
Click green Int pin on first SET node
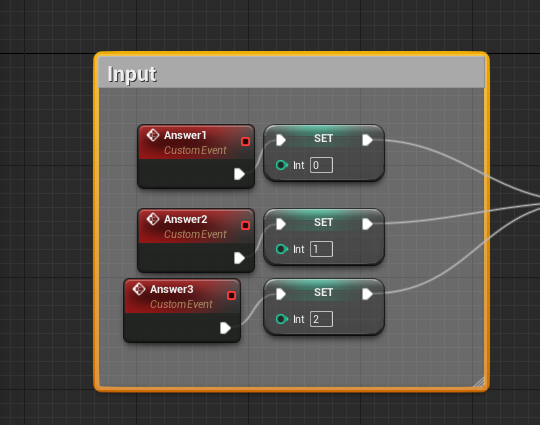coord(281,165)
